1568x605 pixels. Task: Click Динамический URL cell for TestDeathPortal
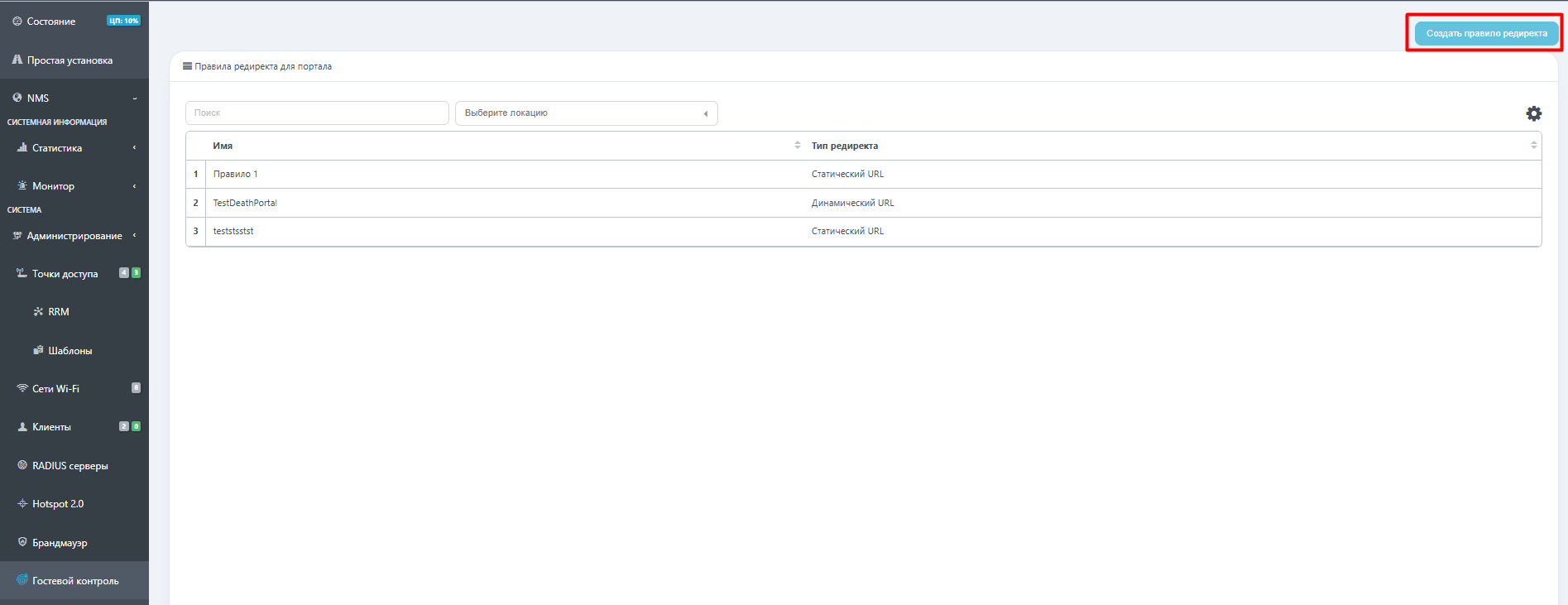pos(852,203)
